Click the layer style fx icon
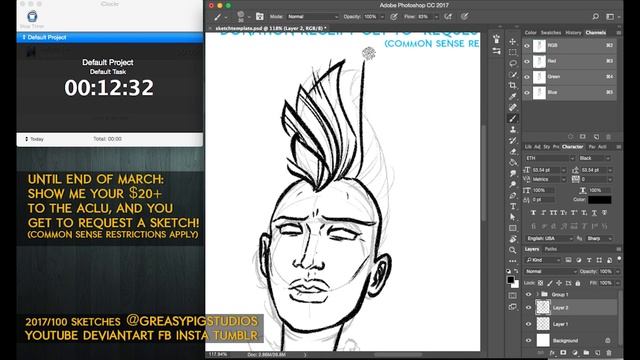The image size is (640, 360). click(x=552, y=353)
